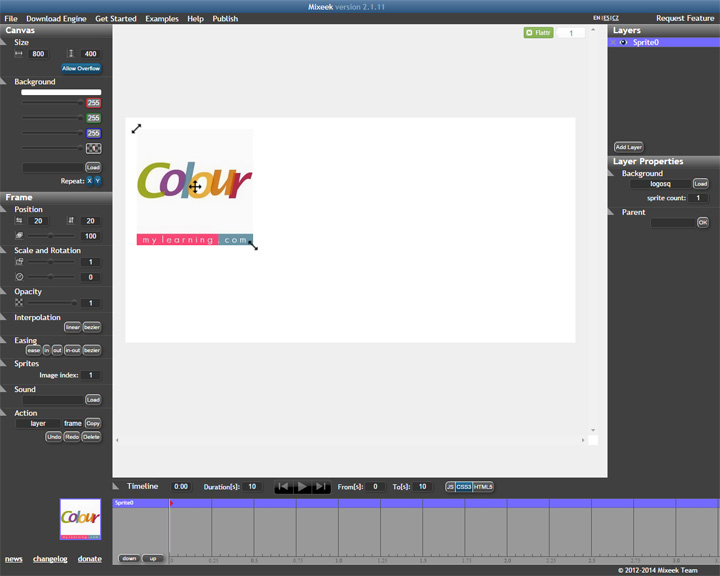
Task: Collapse the Scale and Rotation section triangle
Action: pyautogui.click(x=3, y=250)
